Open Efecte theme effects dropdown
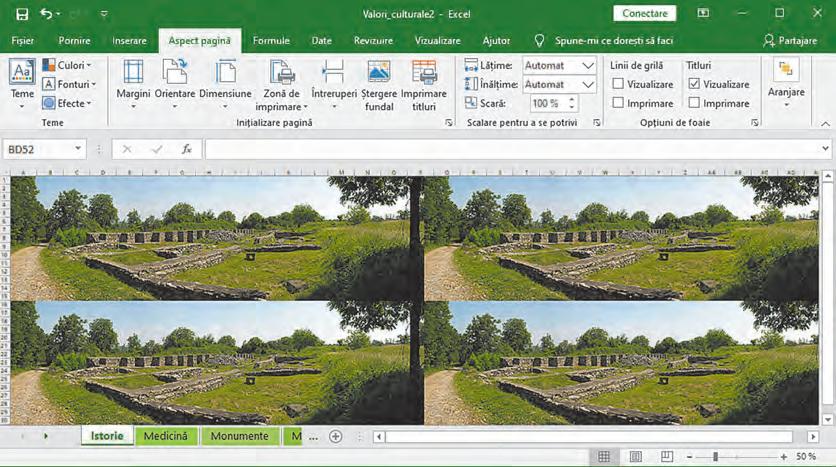The image size is (836, 467). click(x=67, y=103)
